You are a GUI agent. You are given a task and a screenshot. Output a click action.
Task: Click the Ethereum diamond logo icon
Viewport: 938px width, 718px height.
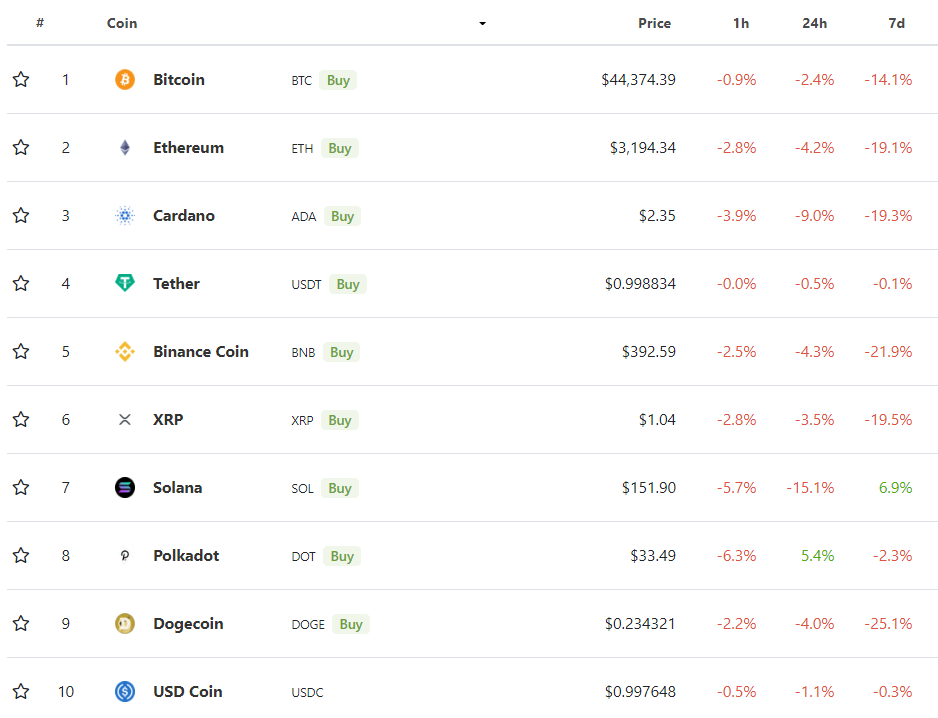(x=124, y=148)
